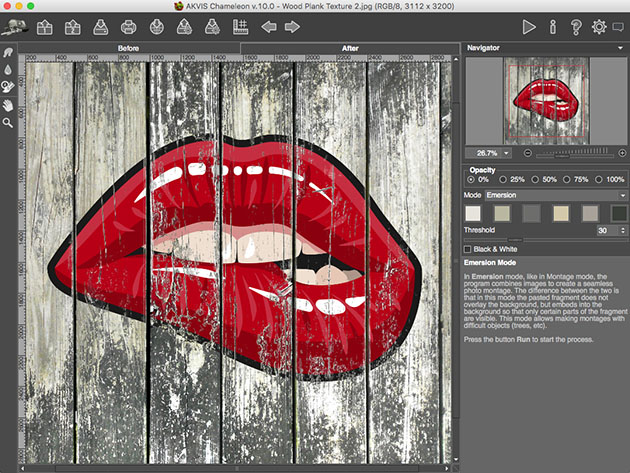Image resolution: width=630 pixels, height=473 pixels.
Task: Switch to the After tab
Action: coord(350,47)
